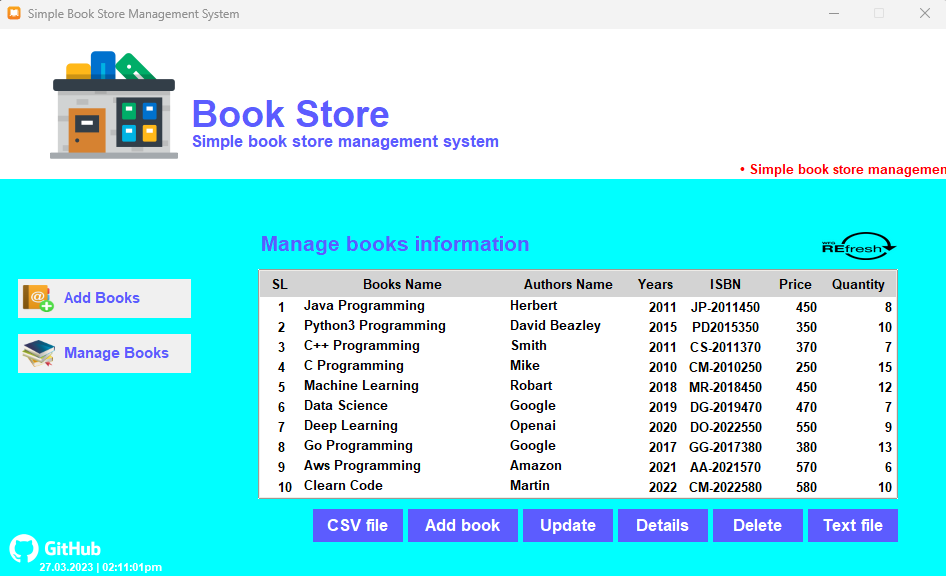946x576 pixels.
Task: Show Details of selected book
Action: [x=662, y=525]
